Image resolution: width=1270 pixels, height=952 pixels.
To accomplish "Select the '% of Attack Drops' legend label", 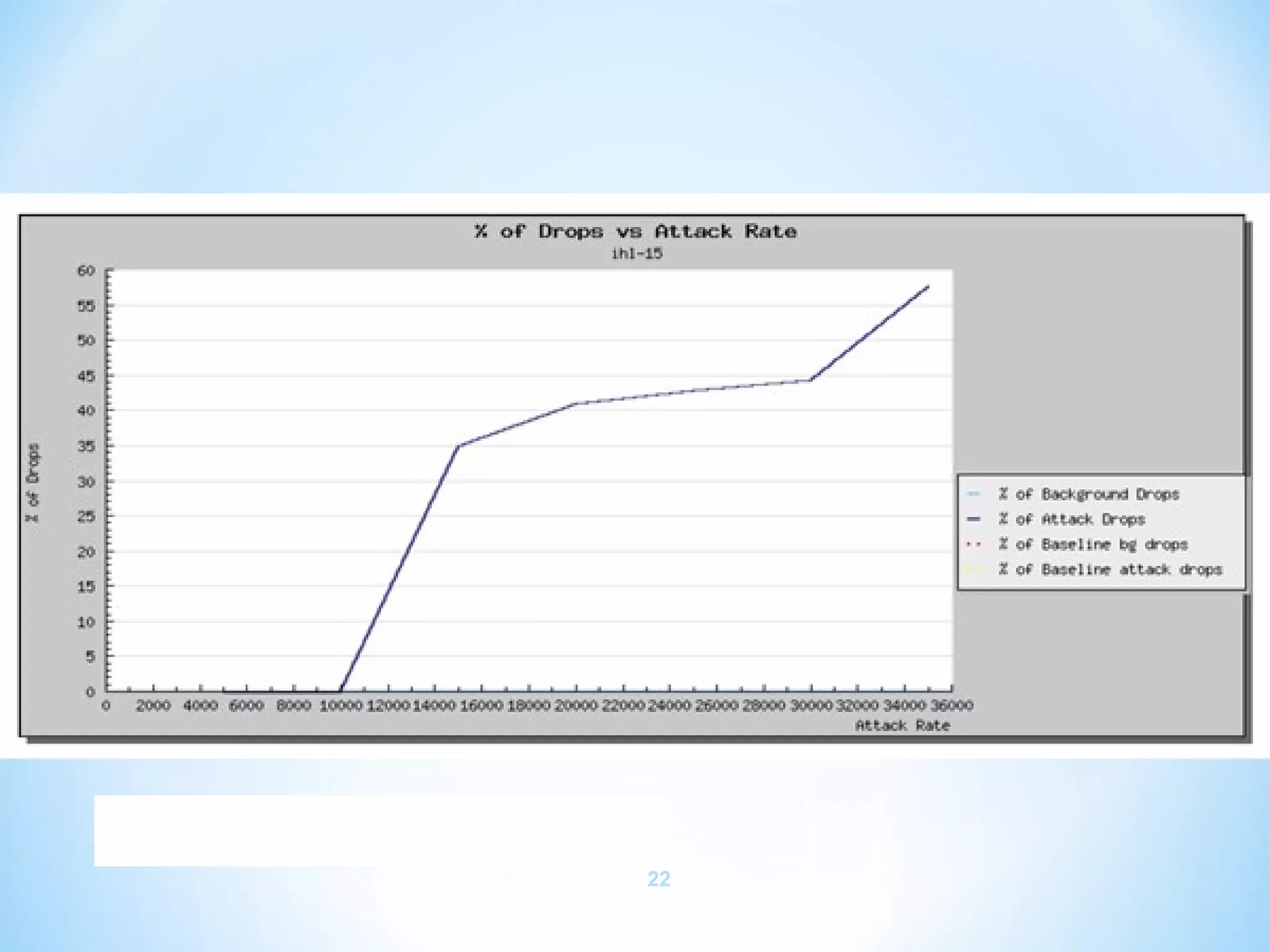I will click(x=1072, y=519).
